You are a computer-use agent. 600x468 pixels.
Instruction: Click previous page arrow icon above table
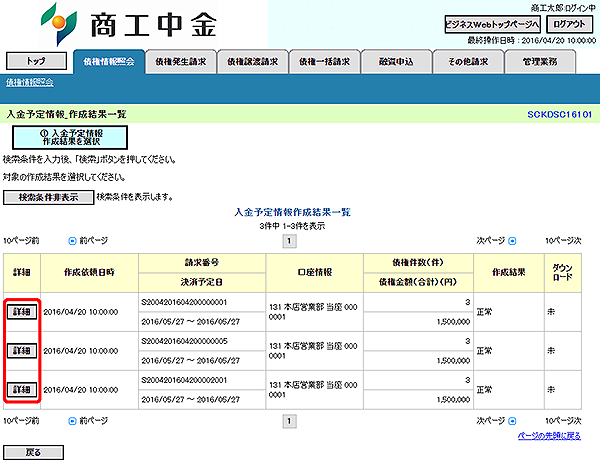pyautogui.click(x=72, y=241)
